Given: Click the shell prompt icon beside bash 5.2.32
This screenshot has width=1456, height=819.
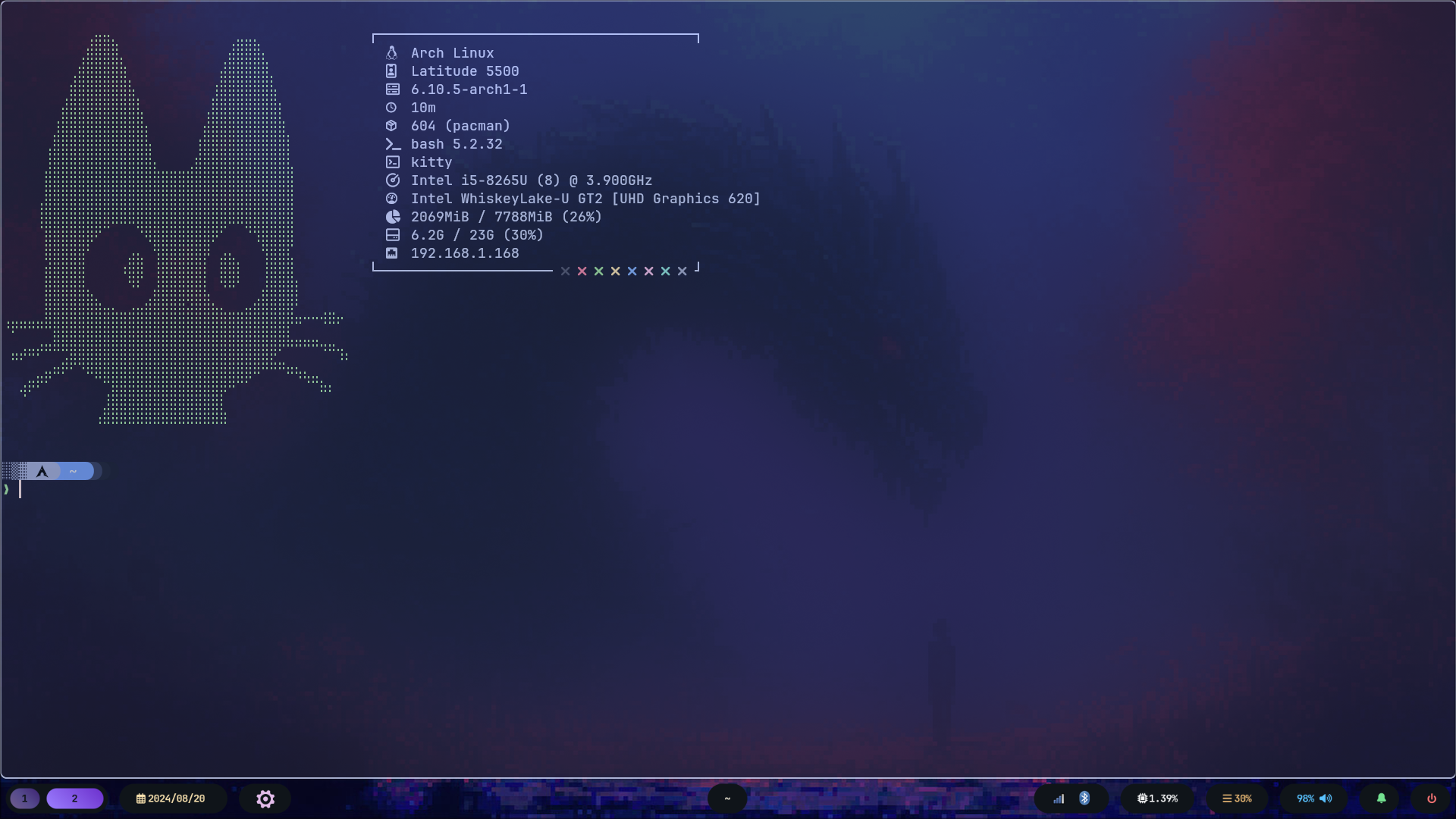Looking at the screenshot, I should (x=393, y=144).
